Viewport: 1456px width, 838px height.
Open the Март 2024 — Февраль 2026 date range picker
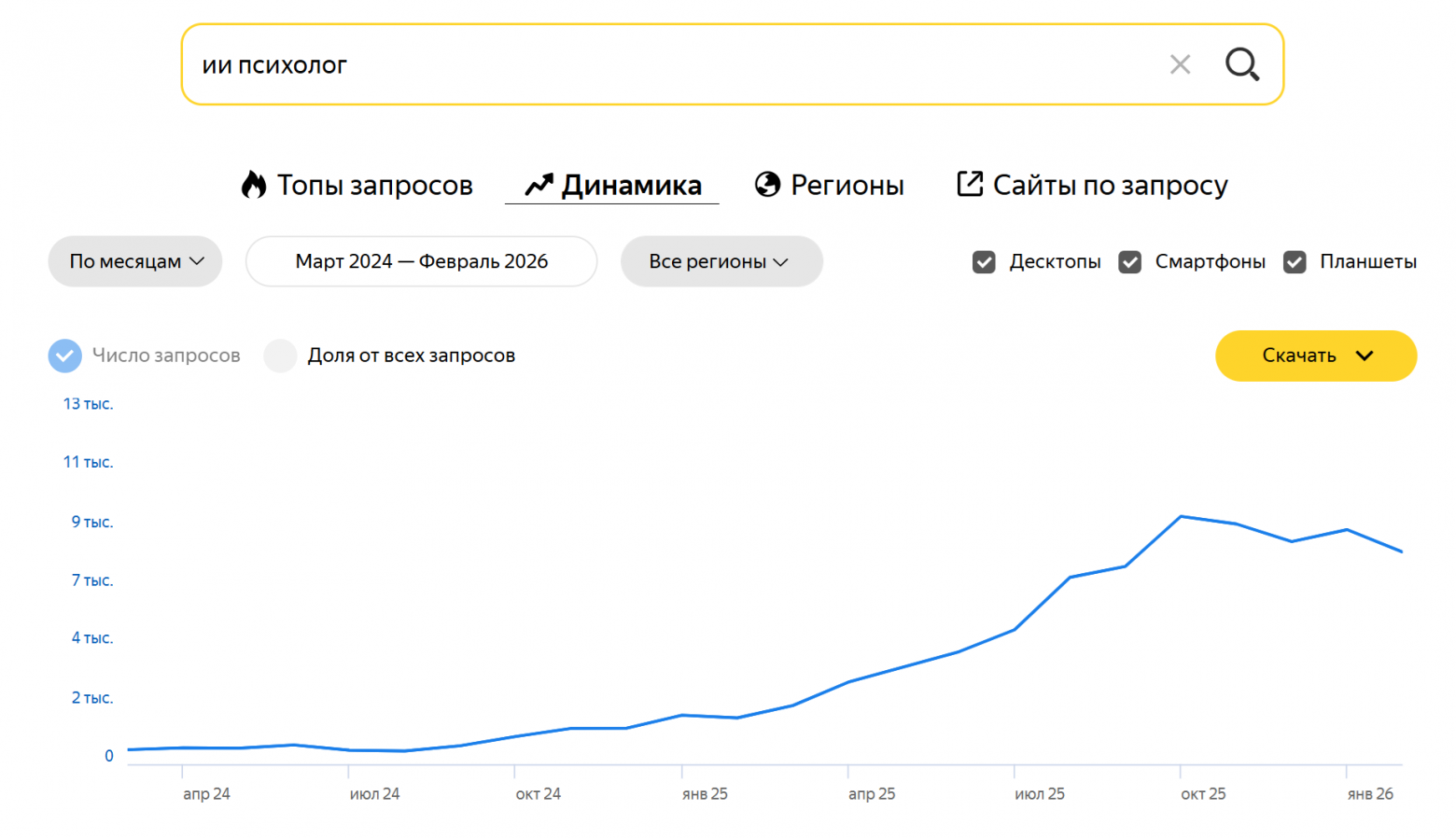(x=421, y=261)
